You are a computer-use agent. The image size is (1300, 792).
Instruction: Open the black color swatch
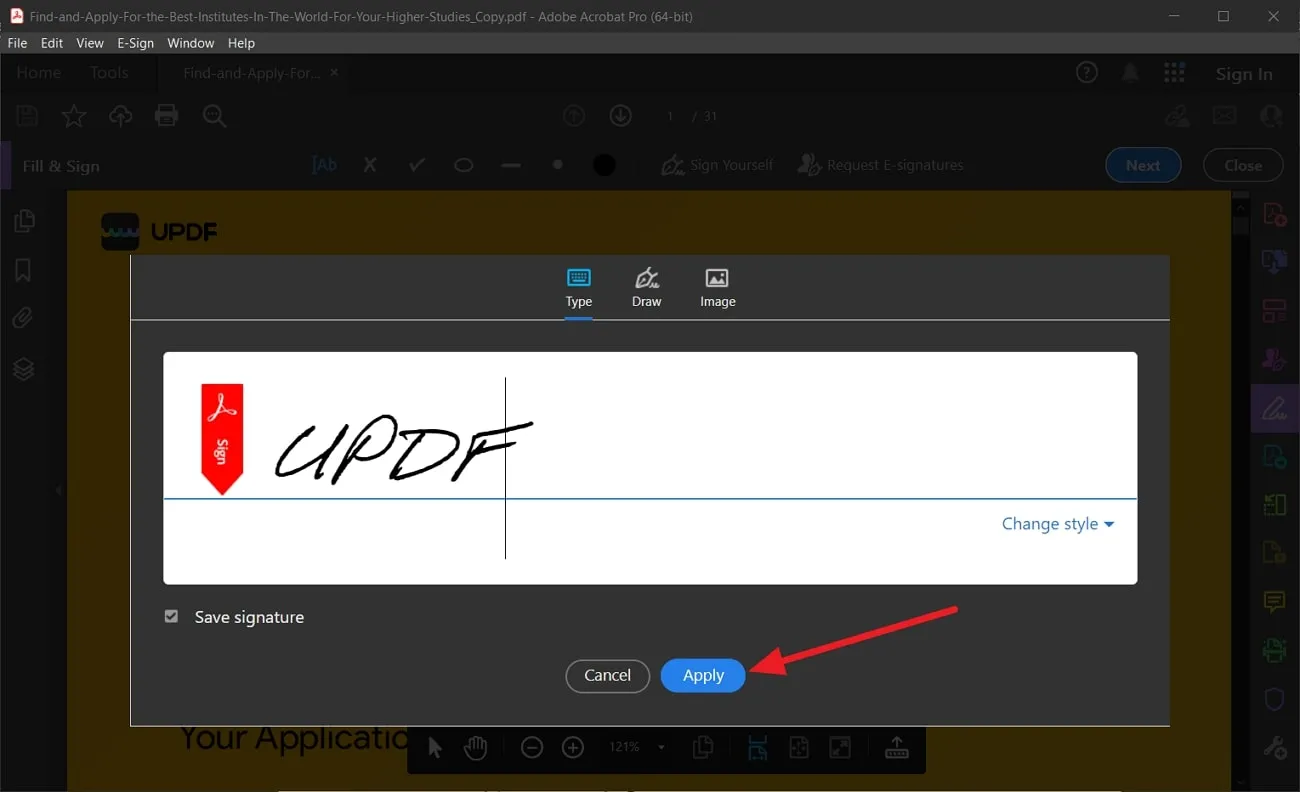pyautogui.click(x=604, y=165)
